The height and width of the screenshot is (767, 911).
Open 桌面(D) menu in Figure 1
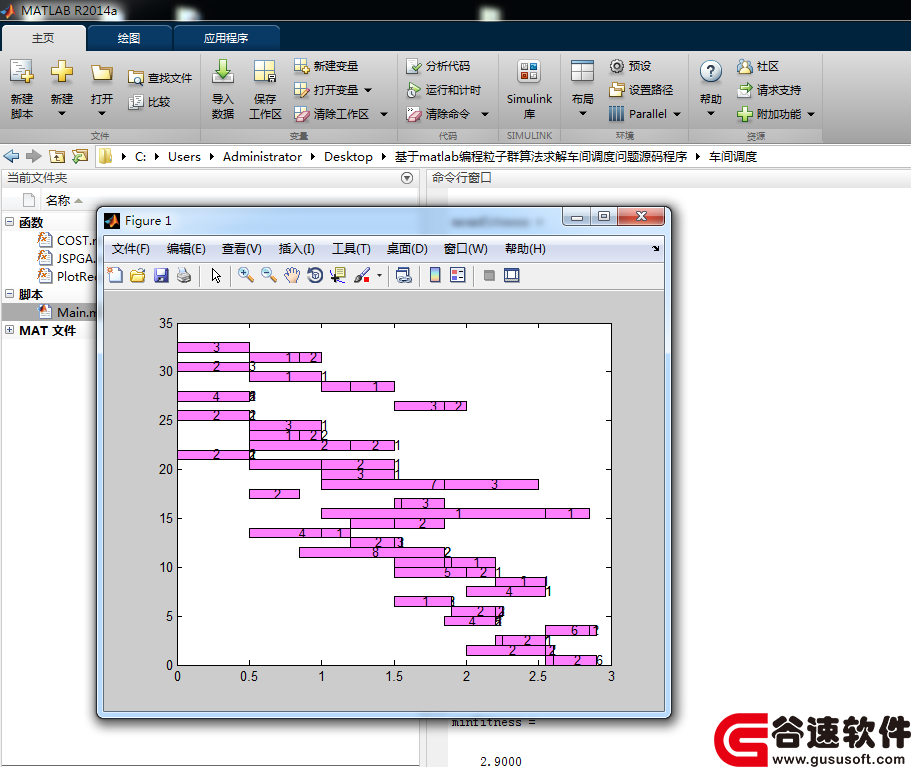[407, 249]
